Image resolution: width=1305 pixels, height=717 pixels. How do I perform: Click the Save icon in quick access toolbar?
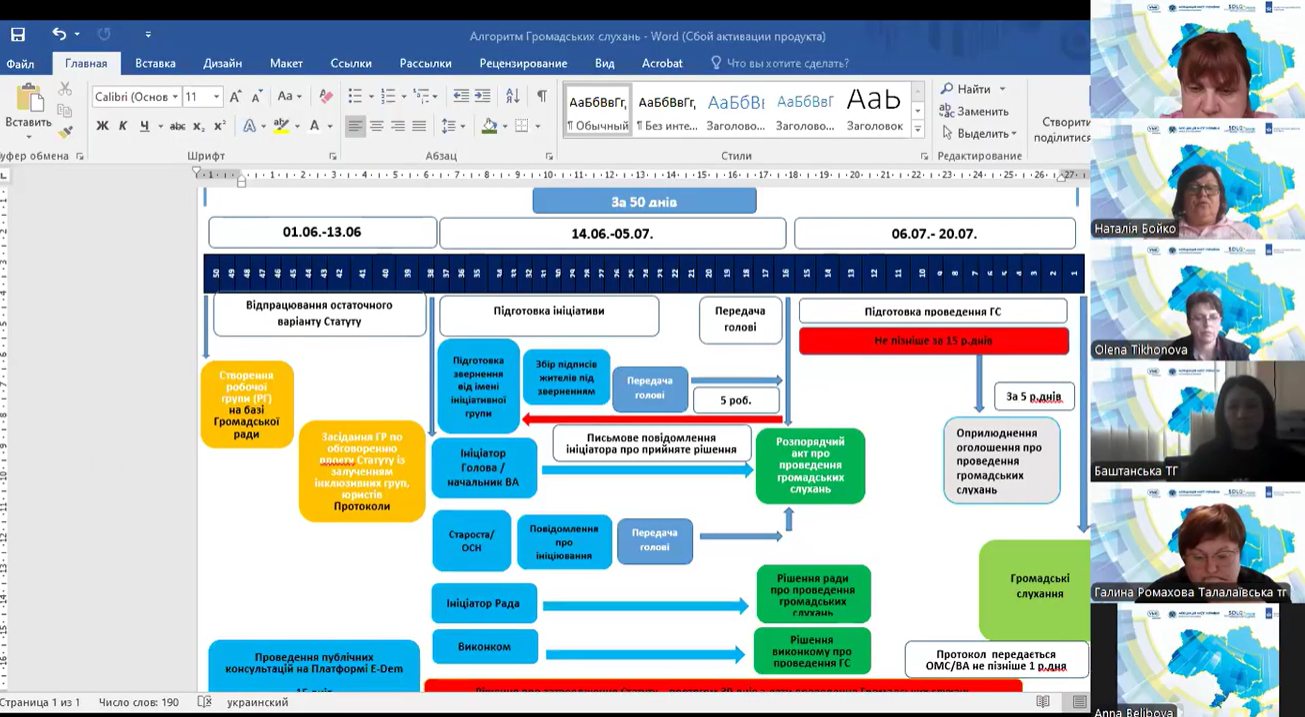point(18,35)
